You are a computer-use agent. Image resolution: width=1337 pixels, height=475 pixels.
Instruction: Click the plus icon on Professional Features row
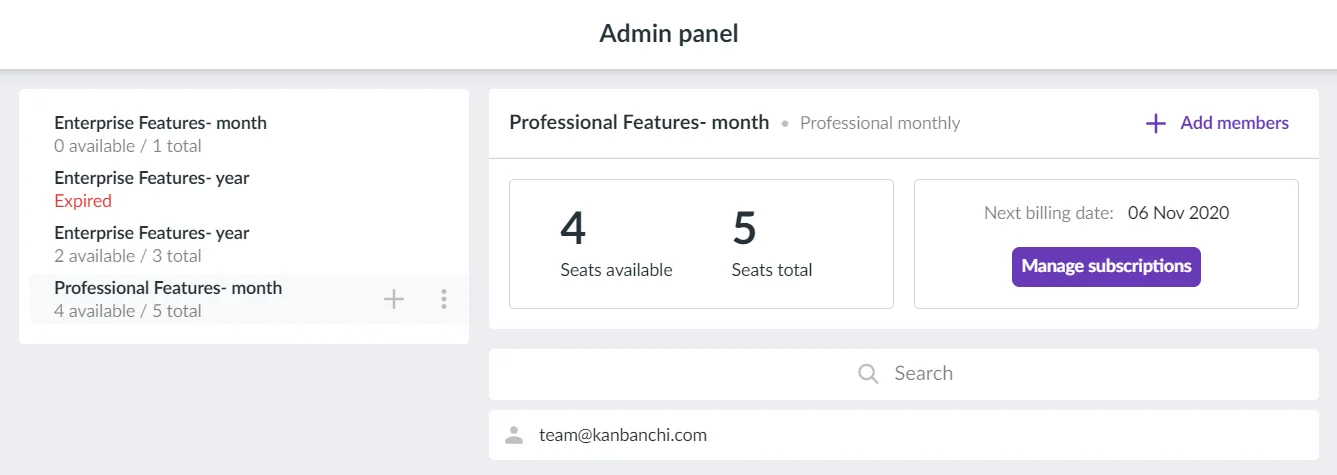(394, 299)
